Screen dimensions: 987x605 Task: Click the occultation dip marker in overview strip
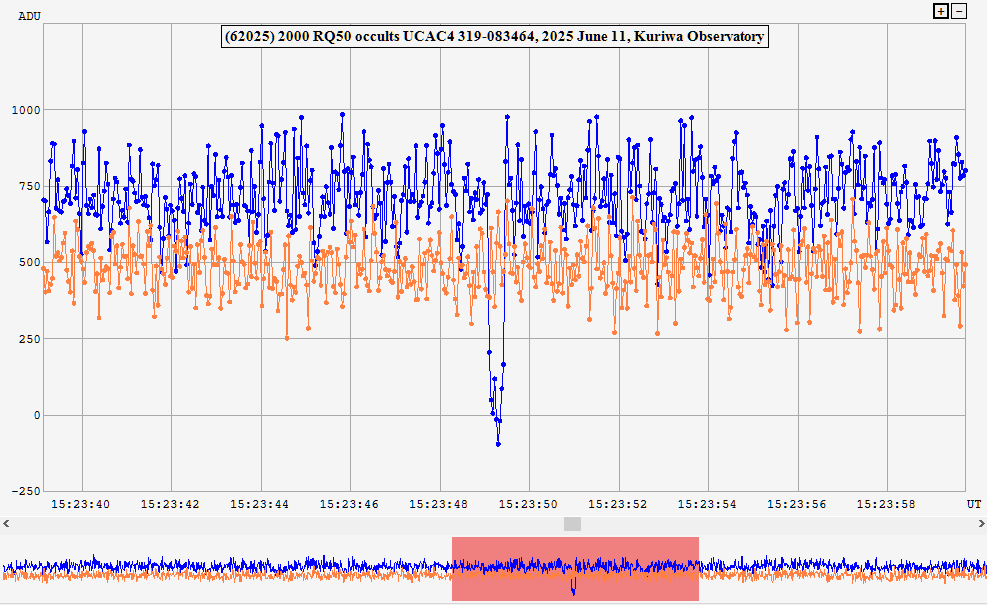573,588
